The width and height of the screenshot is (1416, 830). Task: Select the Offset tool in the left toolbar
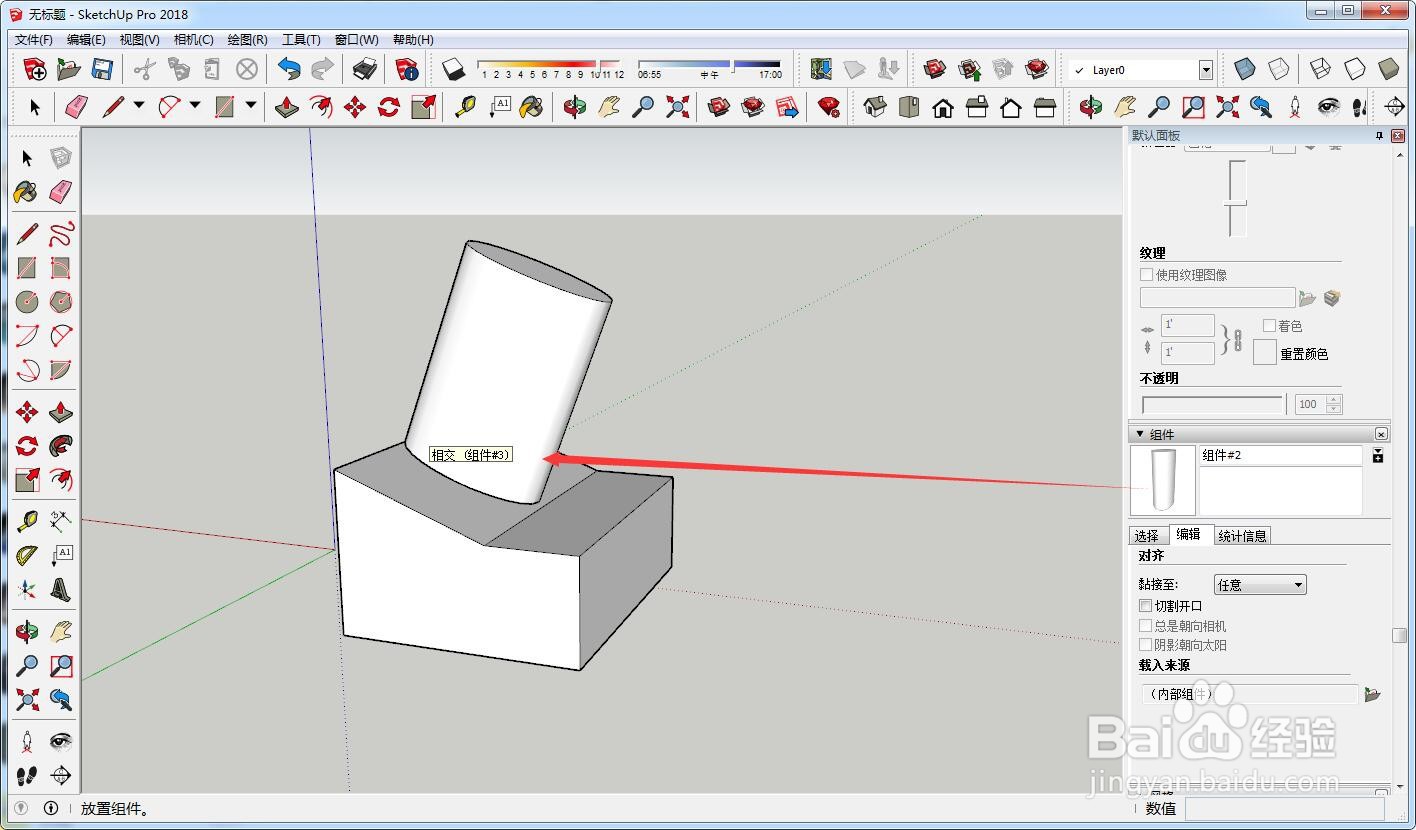pyautogui.click(x=61, y=480)
